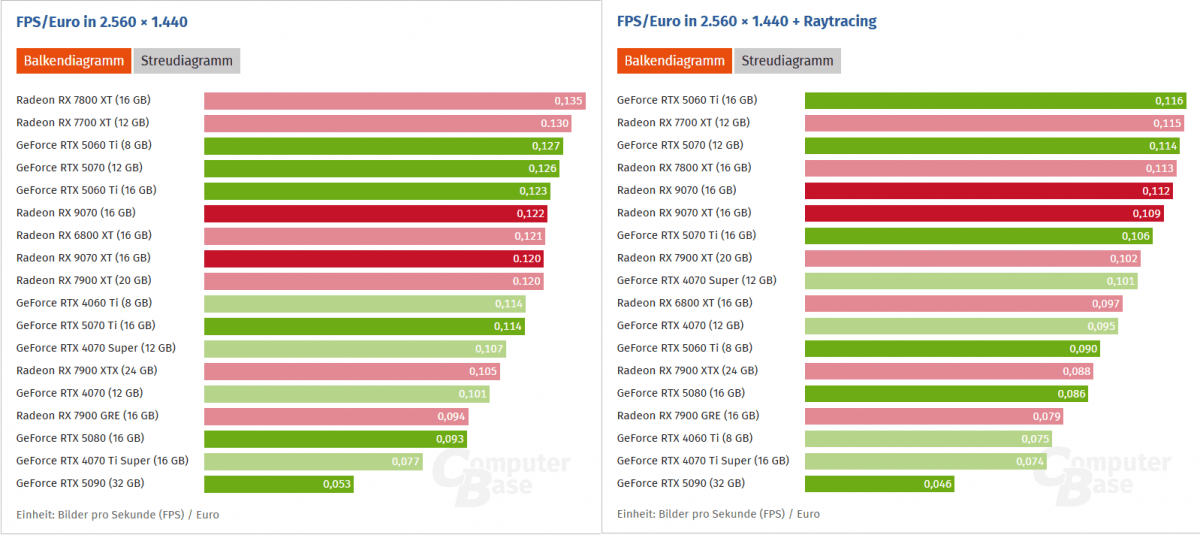The width and height of the screenshot is (1200, 535).
Task: Click Raytracing label GeForce RTX 5070 Ti (16 GB)
Action: click(x=687, y=236)
